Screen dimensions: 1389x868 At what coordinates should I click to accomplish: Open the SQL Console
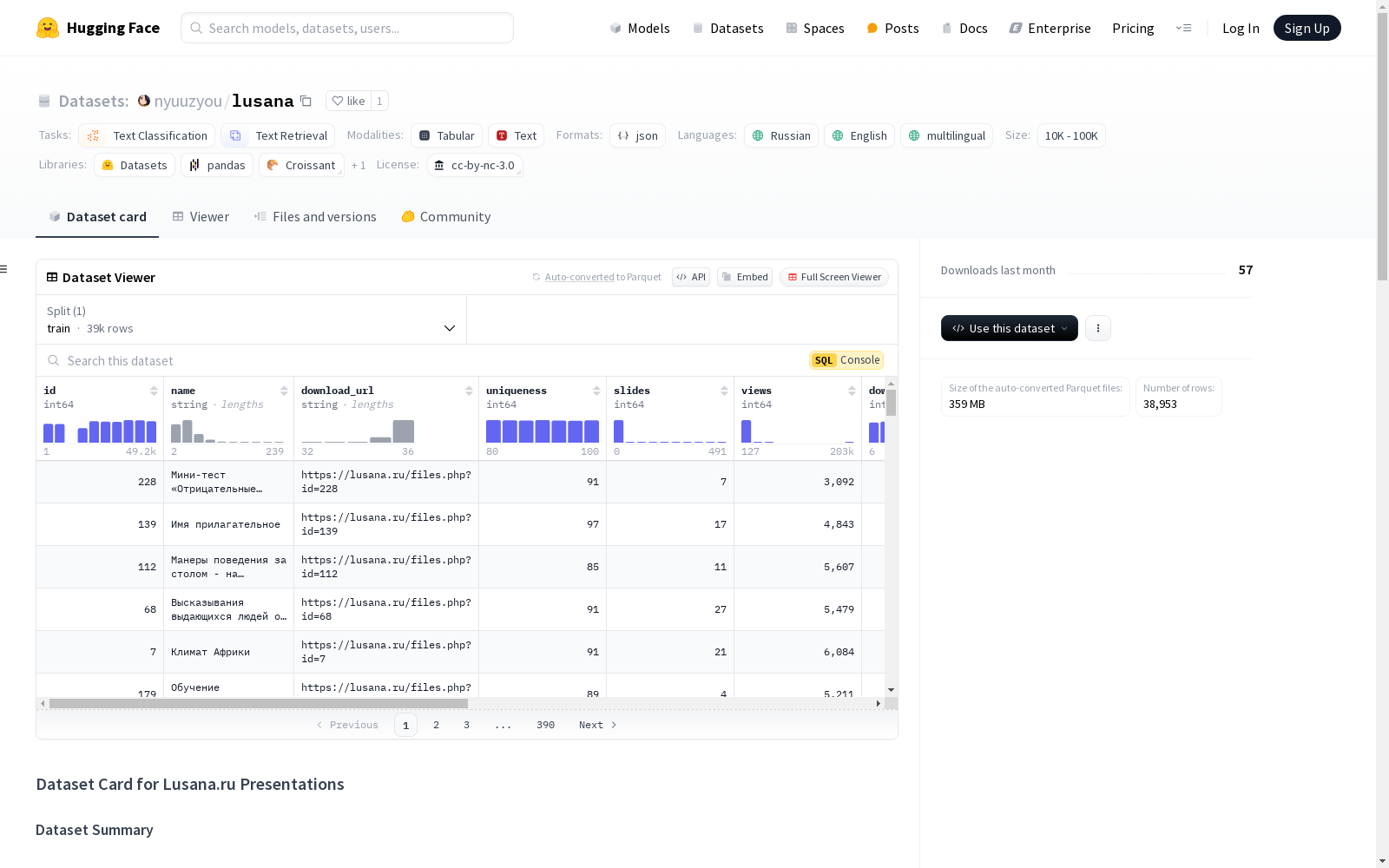click(846, 360)
